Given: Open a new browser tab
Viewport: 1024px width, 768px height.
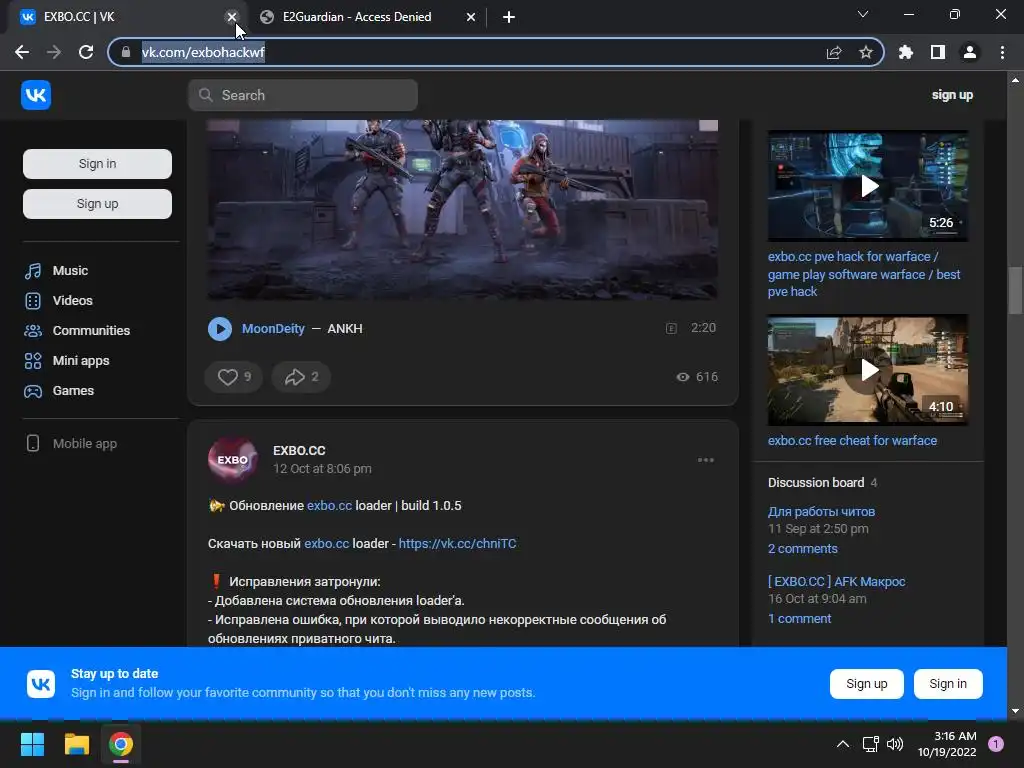Looking at the screenshot, I should coord(509,17).
